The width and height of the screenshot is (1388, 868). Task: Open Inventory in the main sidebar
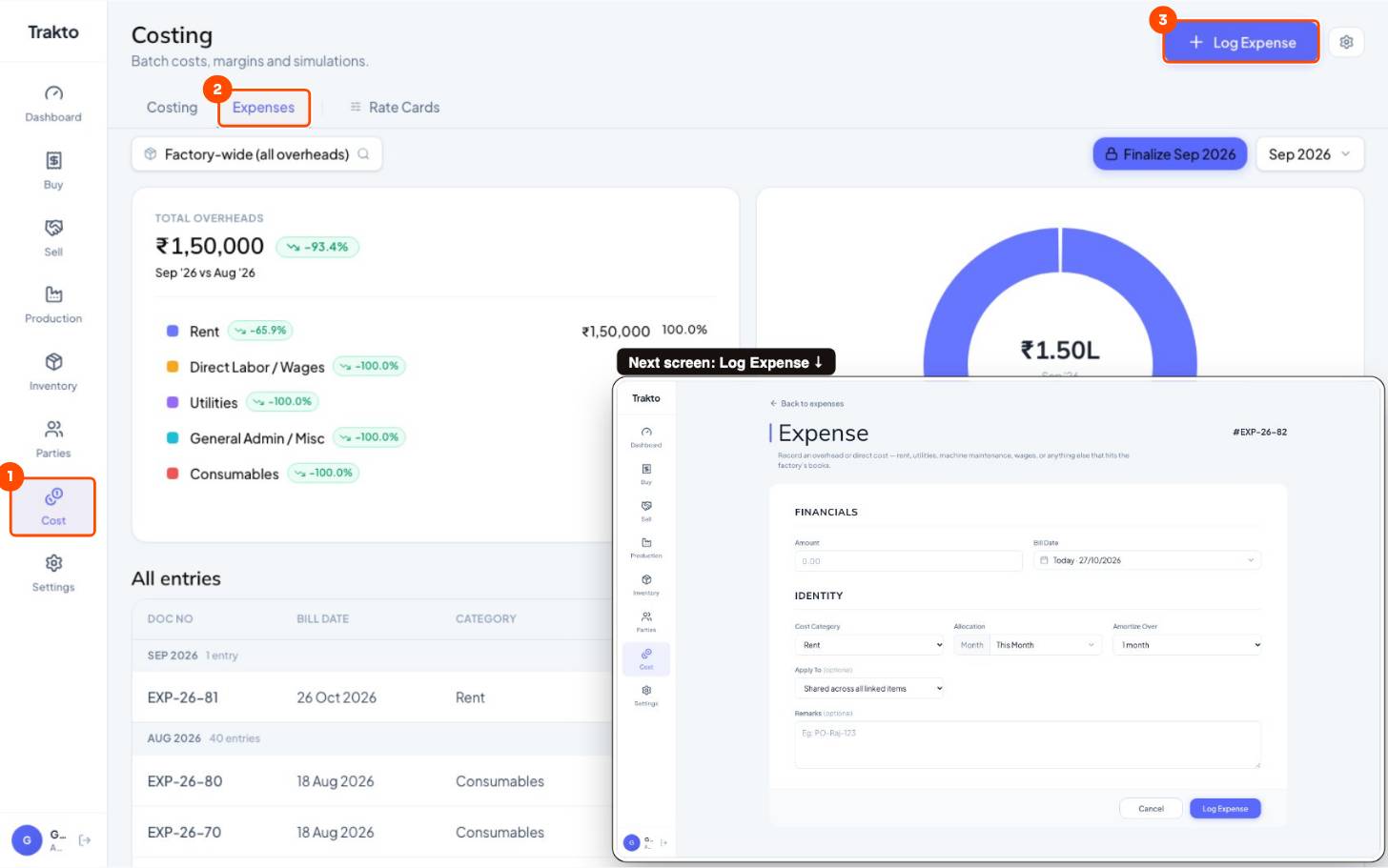pos(53,373)
